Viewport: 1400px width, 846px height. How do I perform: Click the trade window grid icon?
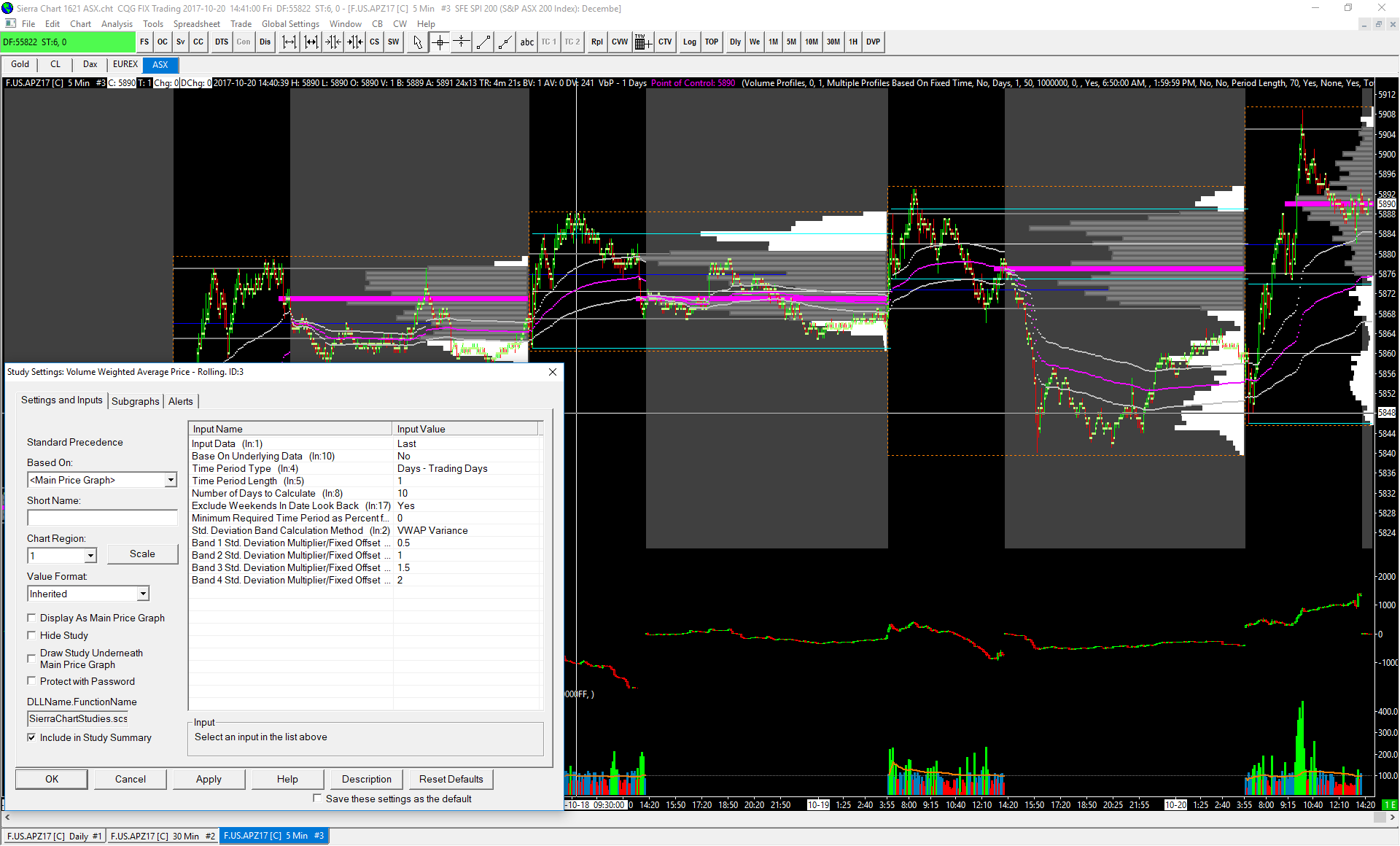pos(642,42)
